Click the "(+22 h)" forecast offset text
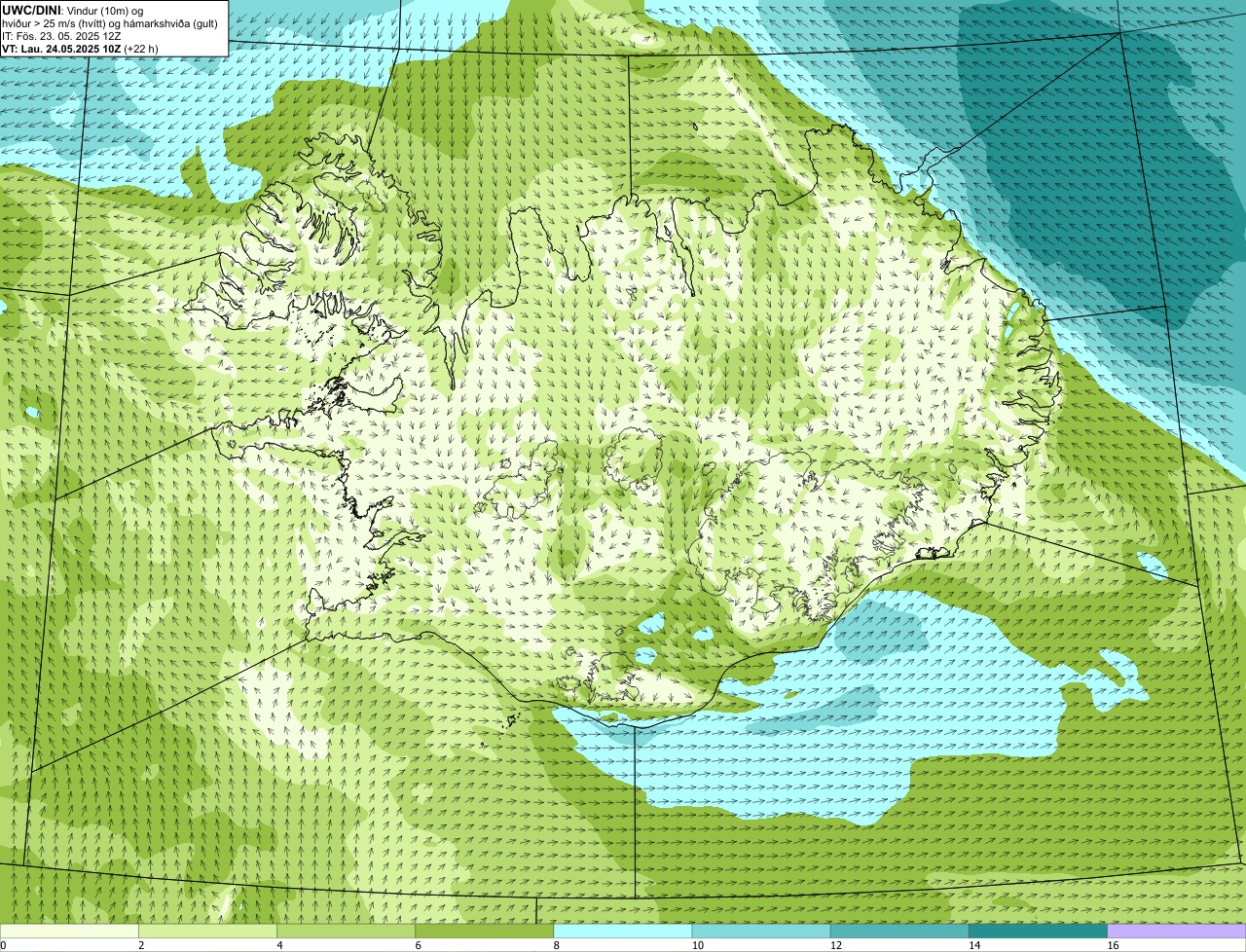 coord(141,49)
